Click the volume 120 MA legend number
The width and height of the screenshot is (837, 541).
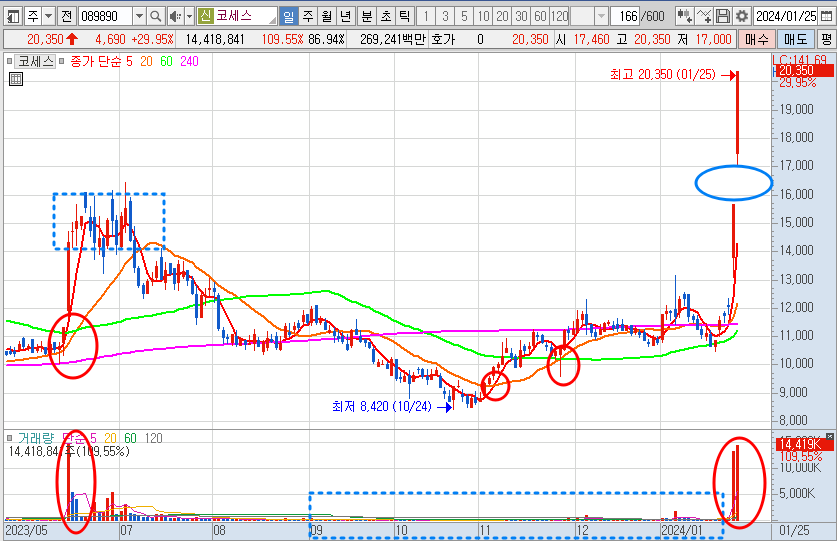[154, 438]
